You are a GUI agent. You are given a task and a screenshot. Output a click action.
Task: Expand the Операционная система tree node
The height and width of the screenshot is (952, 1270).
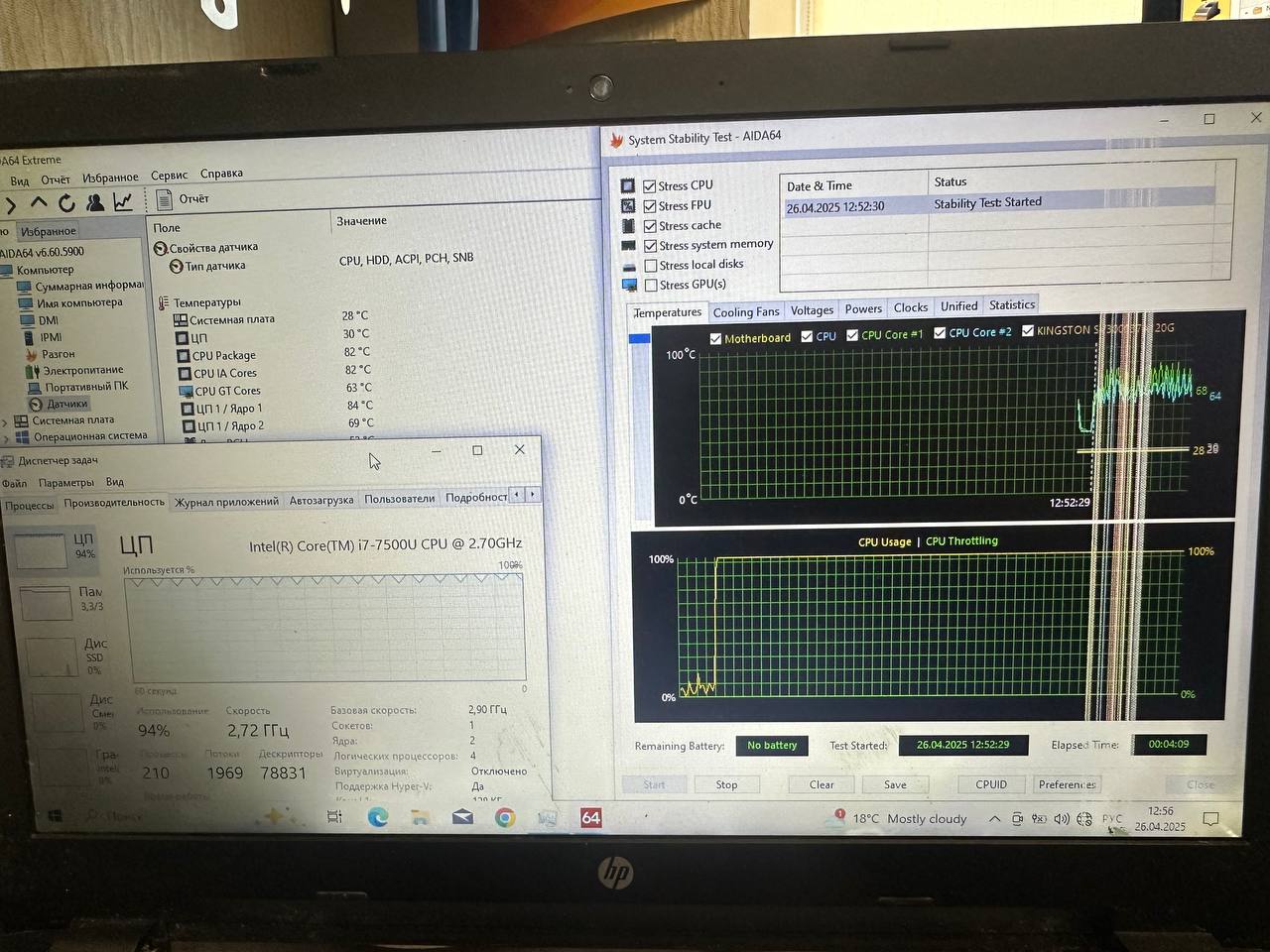coord(6,437)
